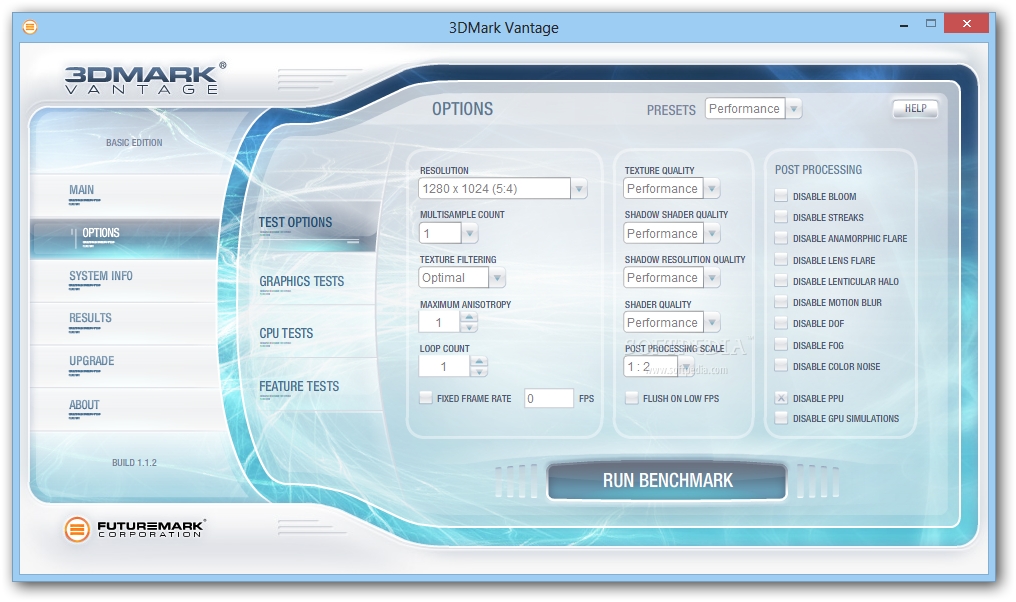The height and width of the screenshot is (602, 1016).
Task: Expand the Shadow Shader Quality dropdown
Action: tap(712, 233)
